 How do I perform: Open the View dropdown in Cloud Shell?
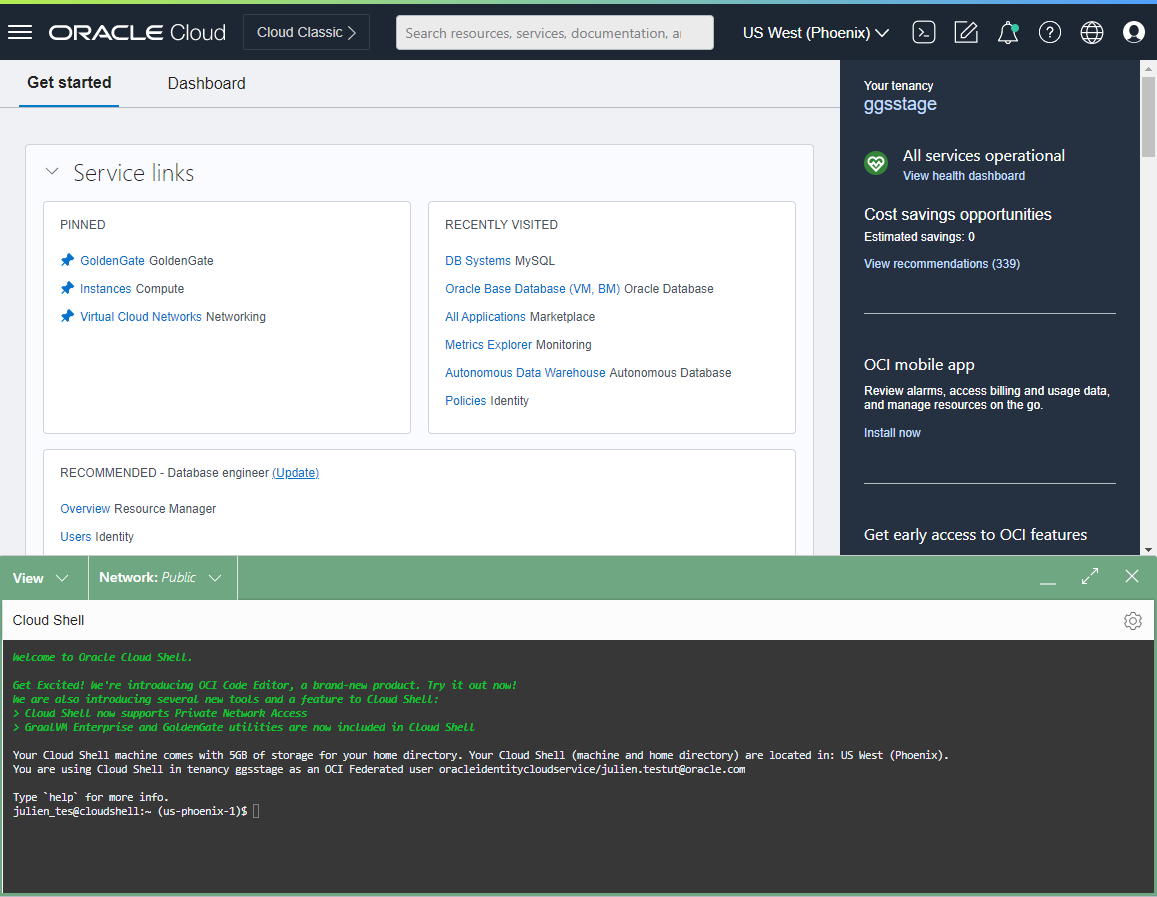tap(40, 577)
